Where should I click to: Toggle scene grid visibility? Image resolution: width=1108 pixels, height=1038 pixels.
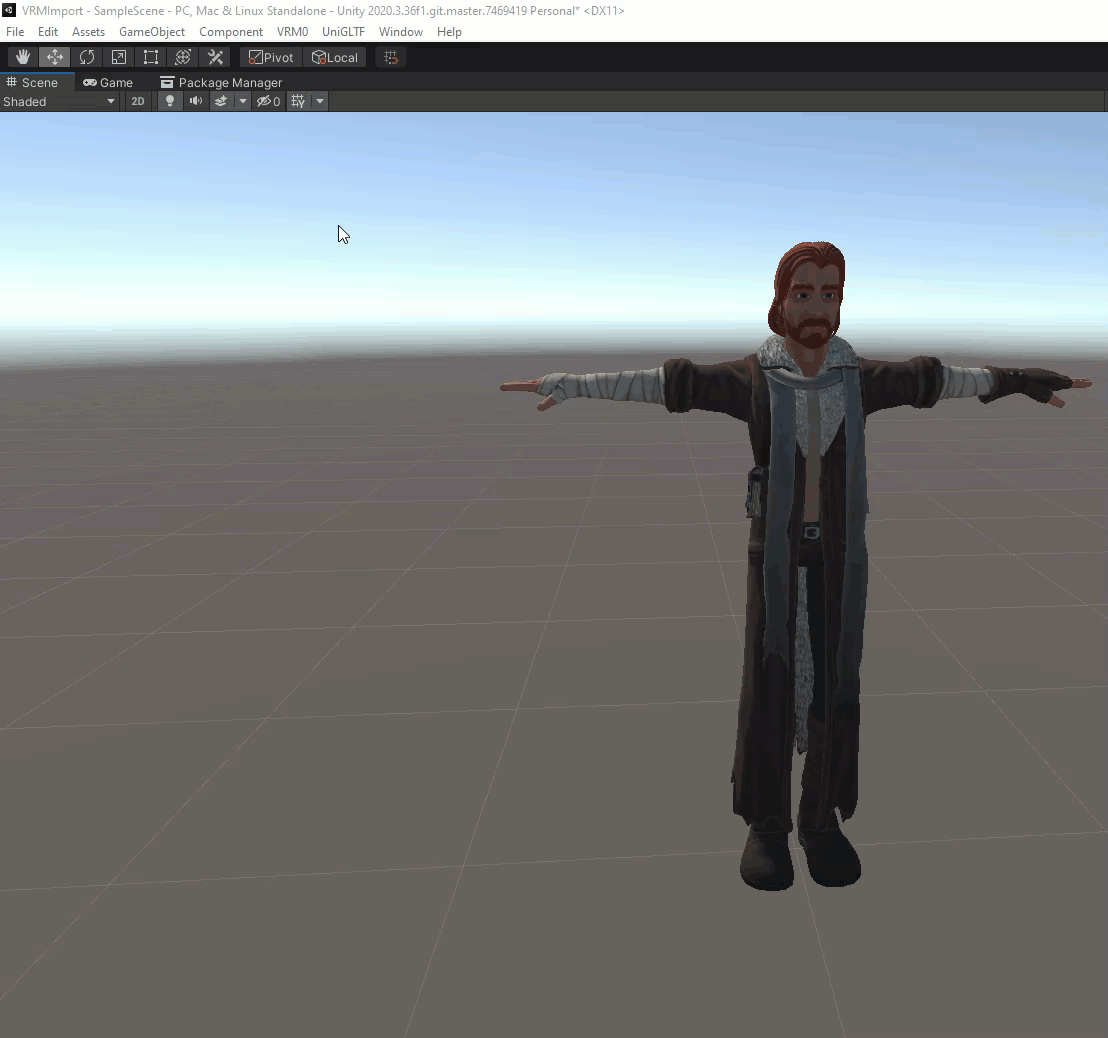[x=298, y=101]
